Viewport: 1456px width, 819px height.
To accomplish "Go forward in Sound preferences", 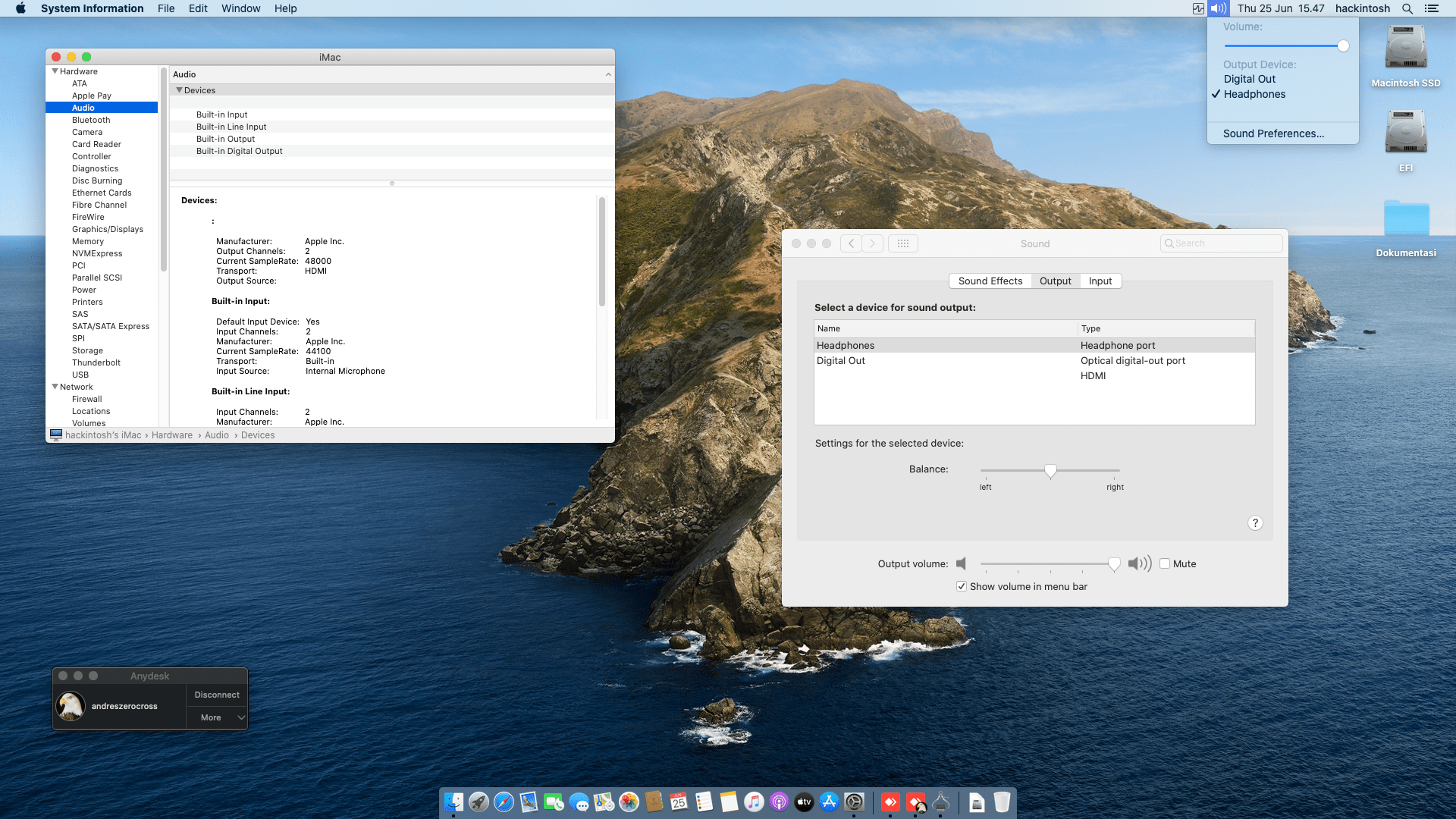I will pos(872,243).
